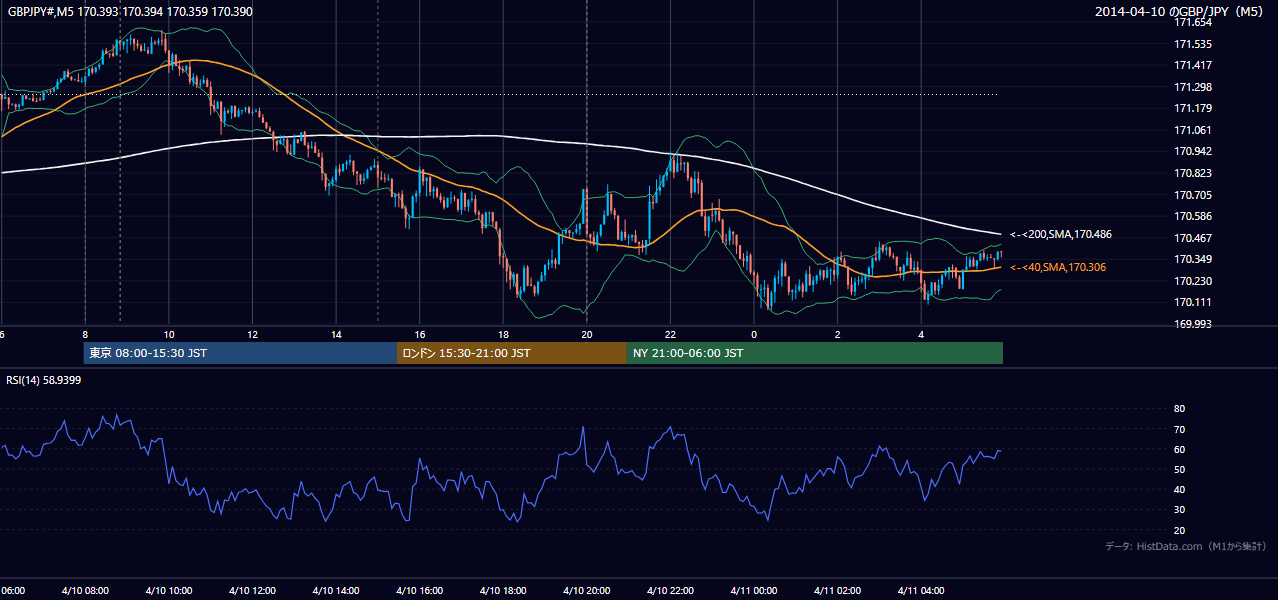Image resolution: width=1278 pixels, height=600 pixels.
Task: Click the RSI 30 level label
Action: 1180,510
